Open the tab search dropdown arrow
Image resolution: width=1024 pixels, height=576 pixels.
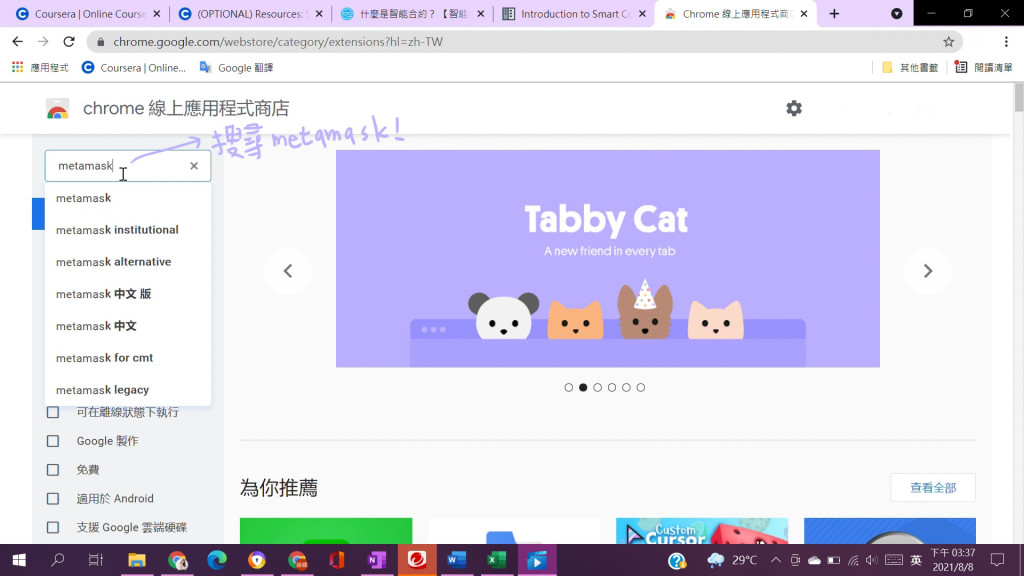click(x=897, y=14)
